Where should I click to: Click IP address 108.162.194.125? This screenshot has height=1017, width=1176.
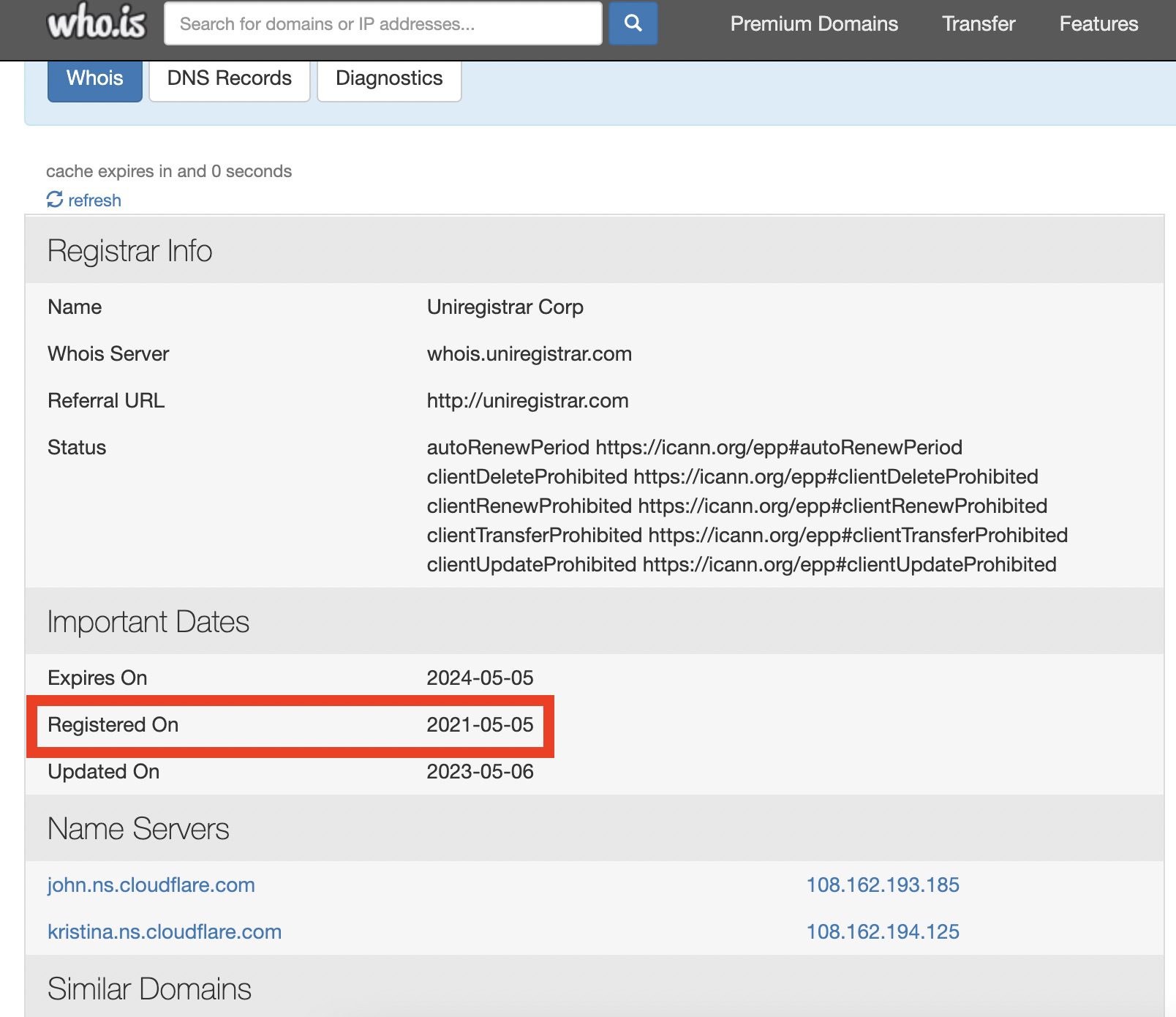click(882, 932)
